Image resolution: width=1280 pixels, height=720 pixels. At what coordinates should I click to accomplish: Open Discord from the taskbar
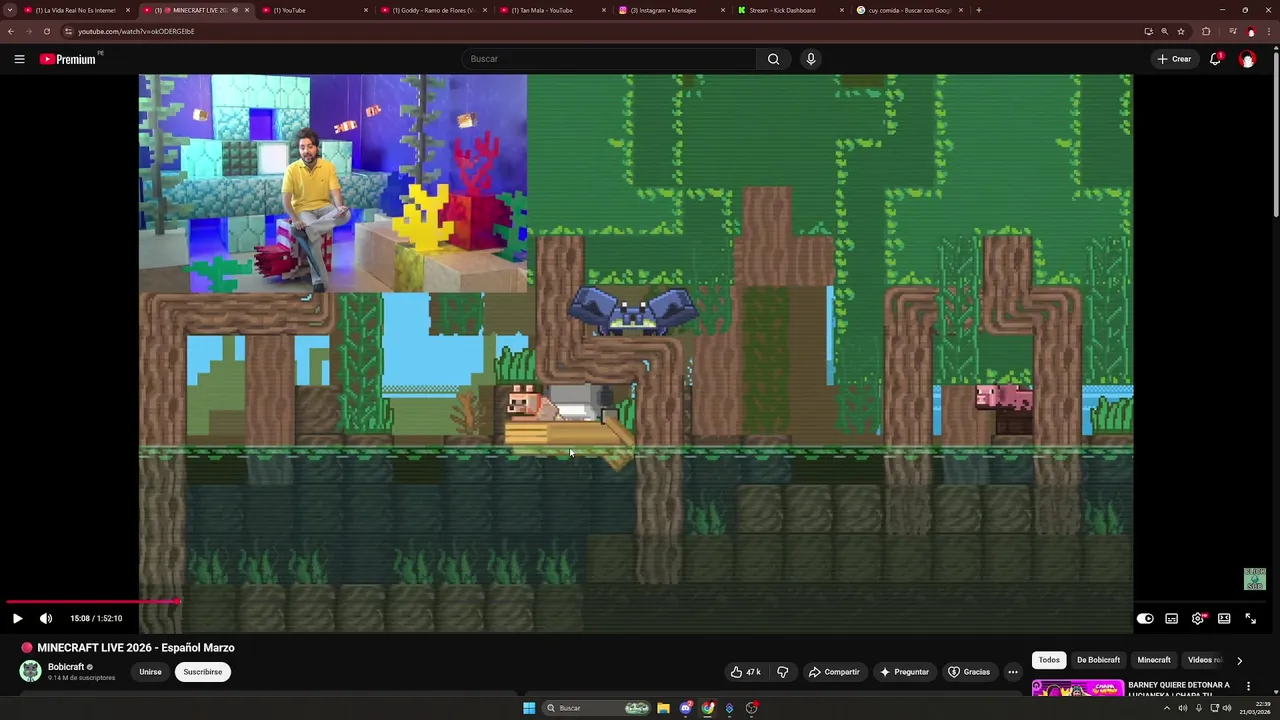tap(686, 708)
